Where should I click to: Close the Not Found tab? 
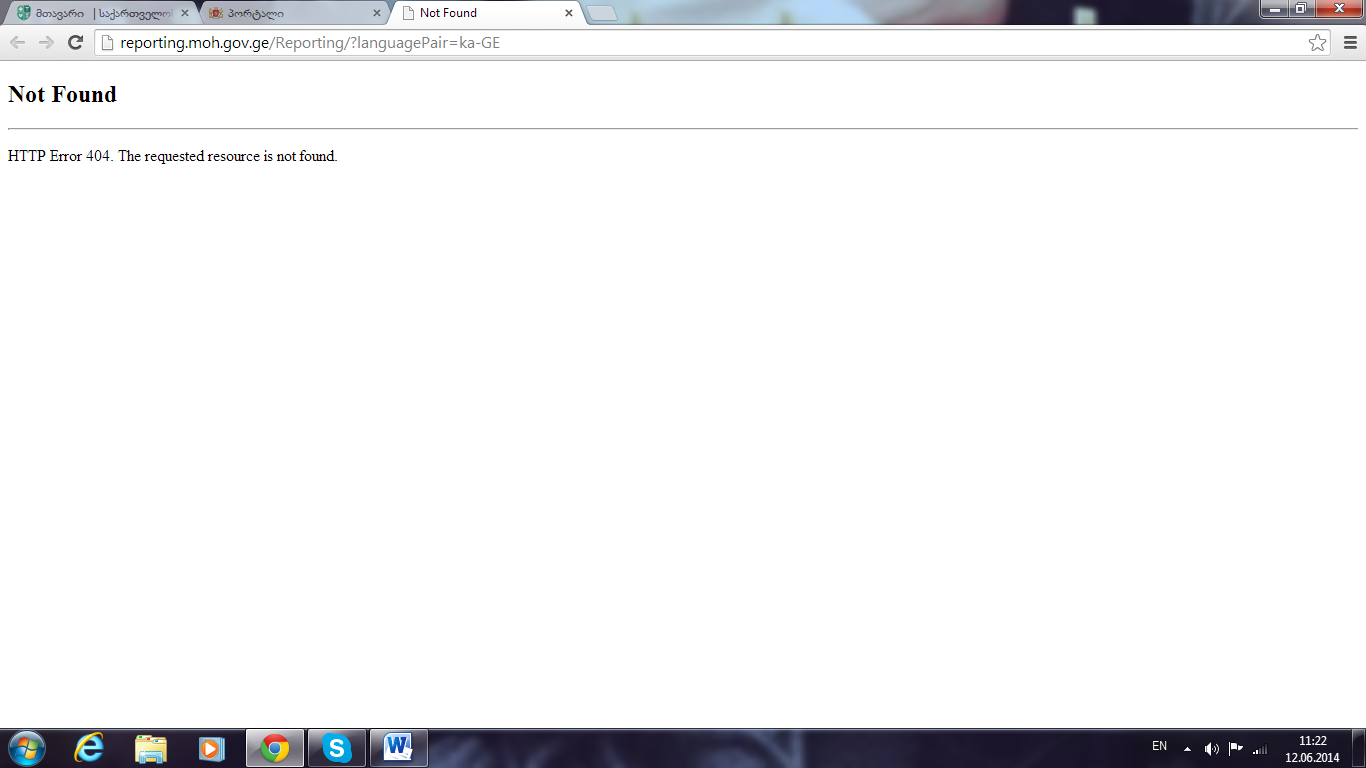[569, 13]
